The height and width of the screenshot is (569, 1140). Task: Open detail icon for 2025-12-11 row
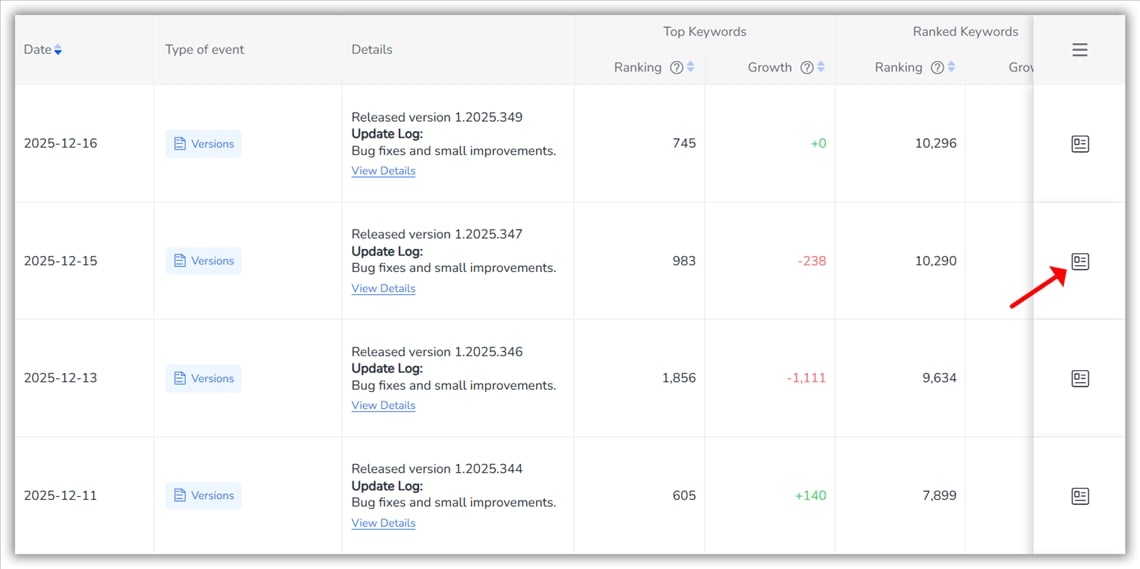click(x=1079, y=496)
